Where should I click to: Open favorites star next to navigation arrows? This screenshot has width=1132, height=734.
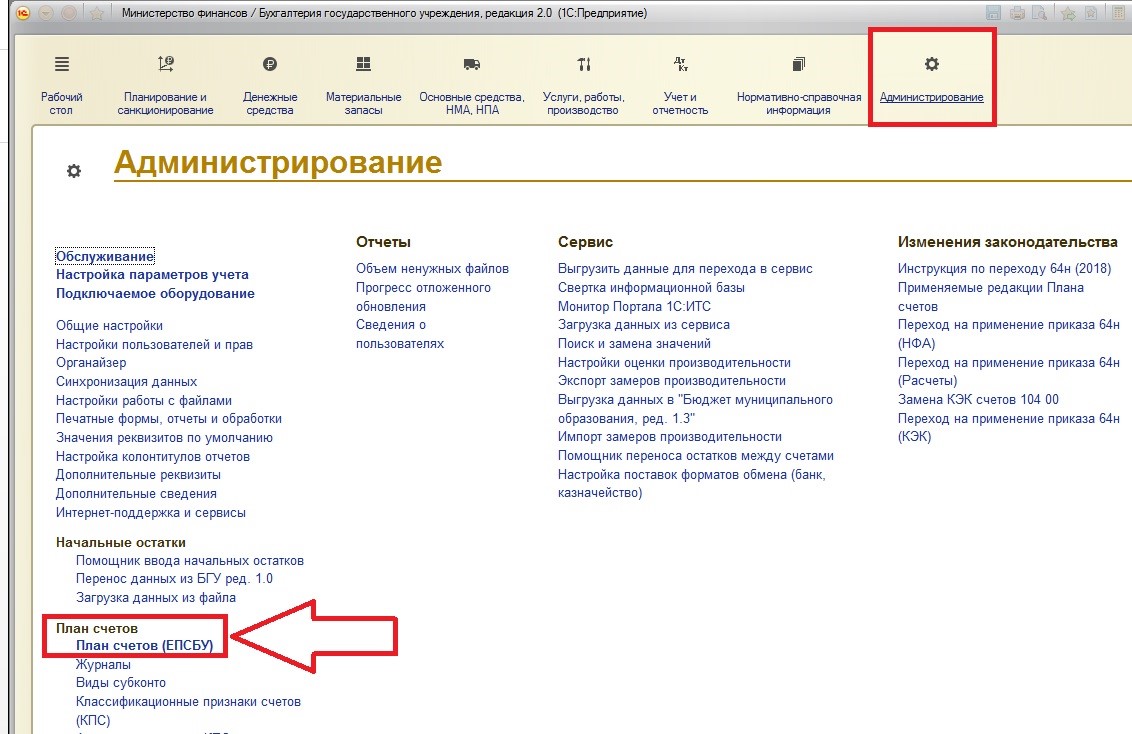pos(97,13)
